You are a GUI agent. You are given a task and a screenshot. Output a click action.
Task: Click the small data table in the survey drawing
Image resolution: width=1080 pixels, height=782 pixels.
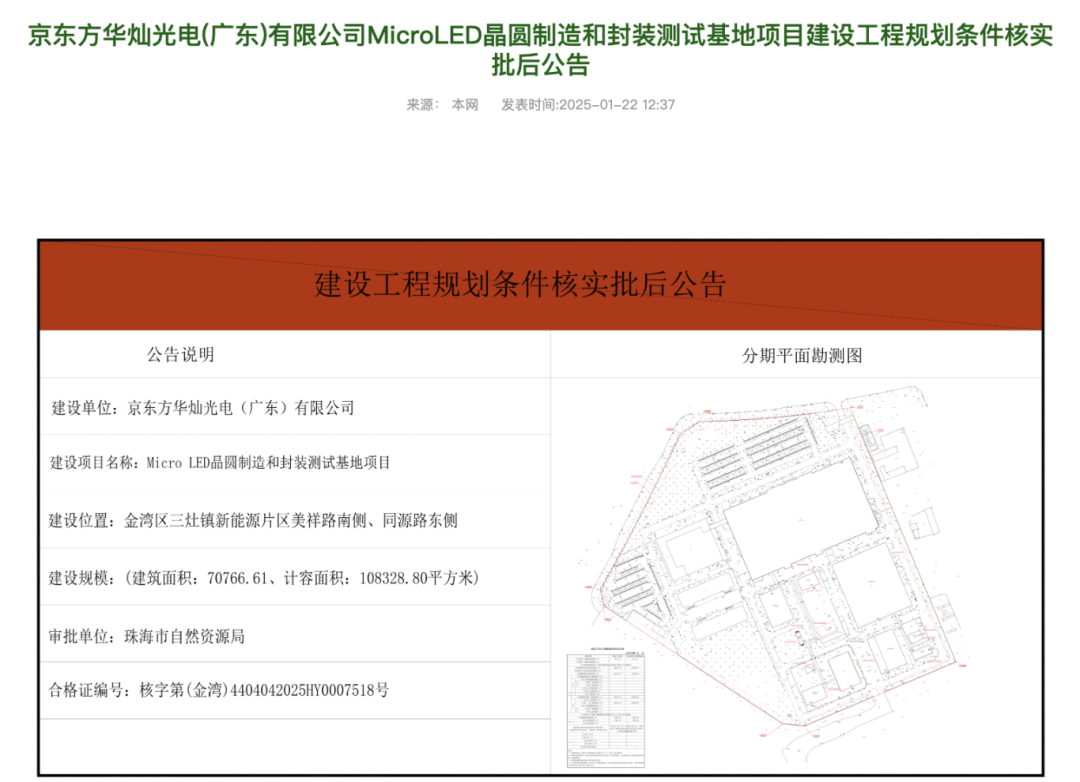606,709
